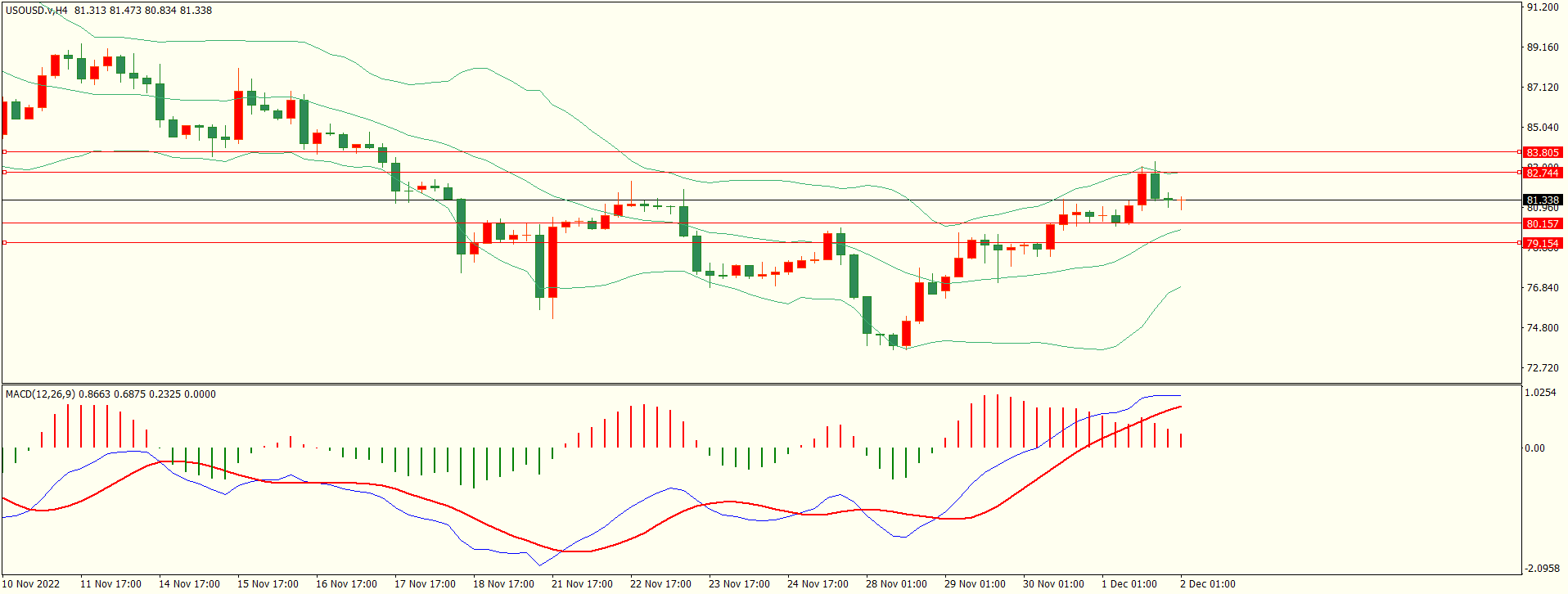This screenshot has width=1568, height=594.
Task: Click the 10 Nov 2022 date label
Action: pyautogui.click(x=33, y=584)
